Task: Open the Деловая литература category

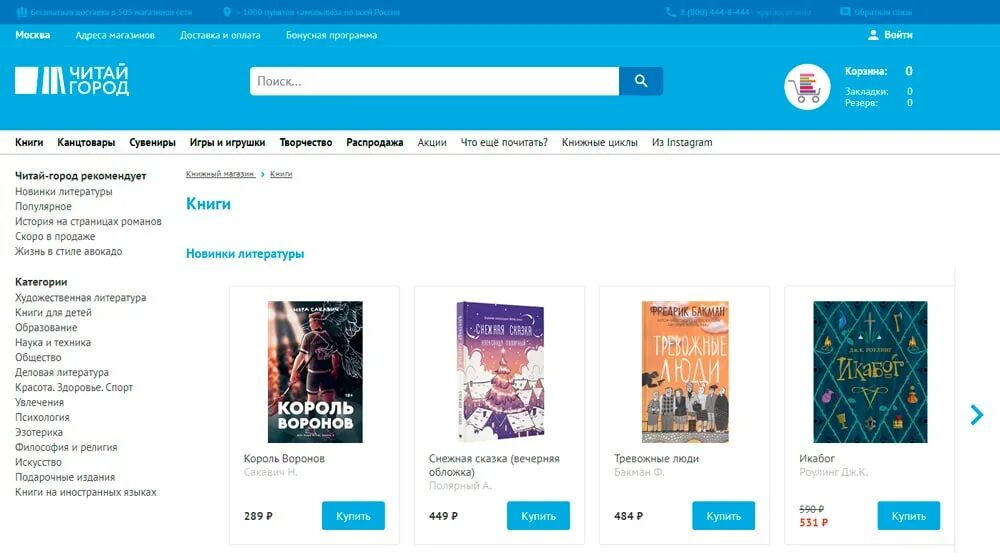Action: [62, 372]
